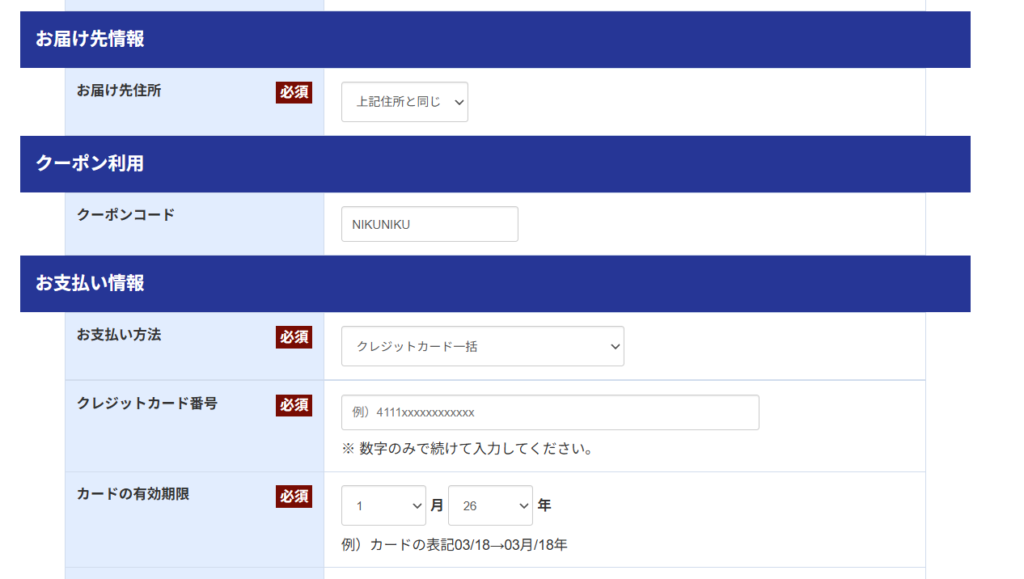Image resolution: width=1024 pixels, height=579 pixels.
Task: Expand the expiry month dropdown showing 1
Action: pyautogui.click(x=383, y=506)
